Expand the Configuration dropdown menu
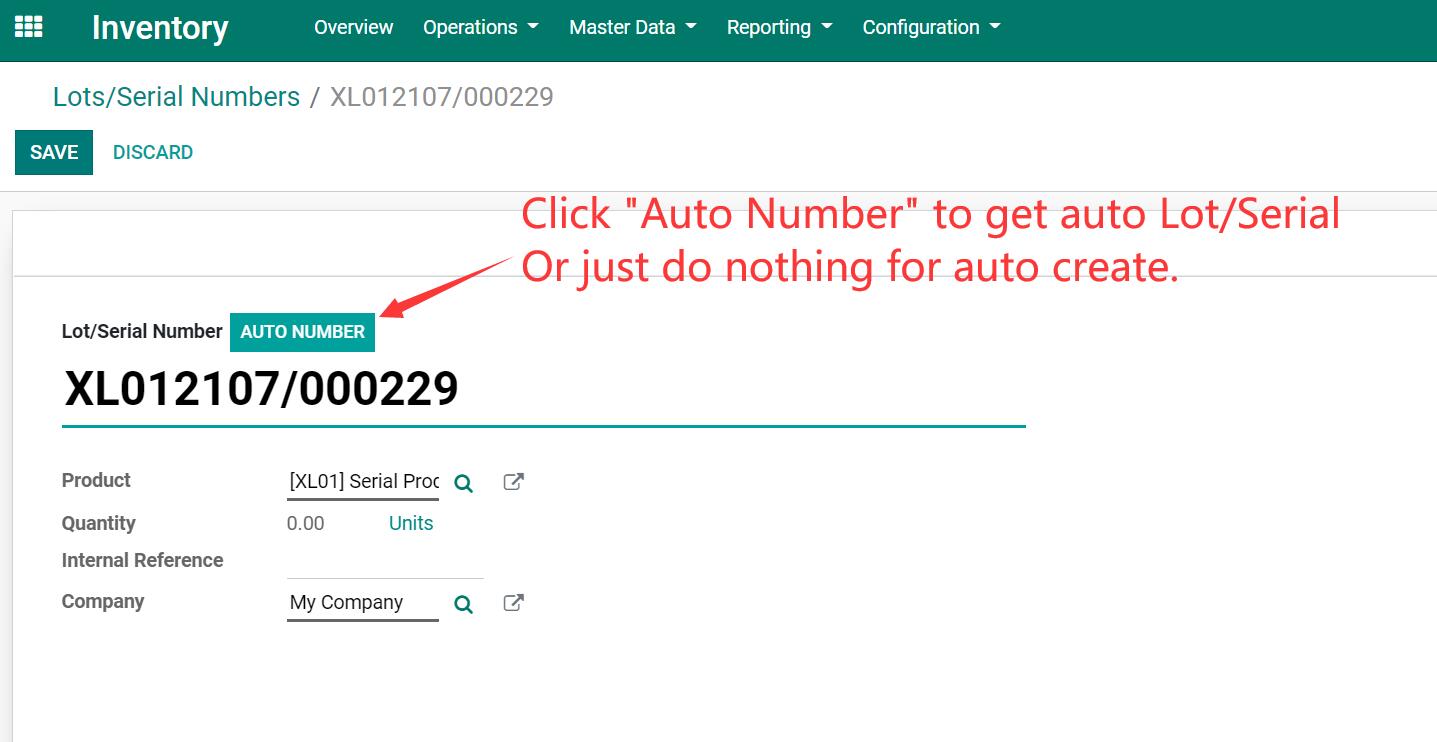 point(932,27)
